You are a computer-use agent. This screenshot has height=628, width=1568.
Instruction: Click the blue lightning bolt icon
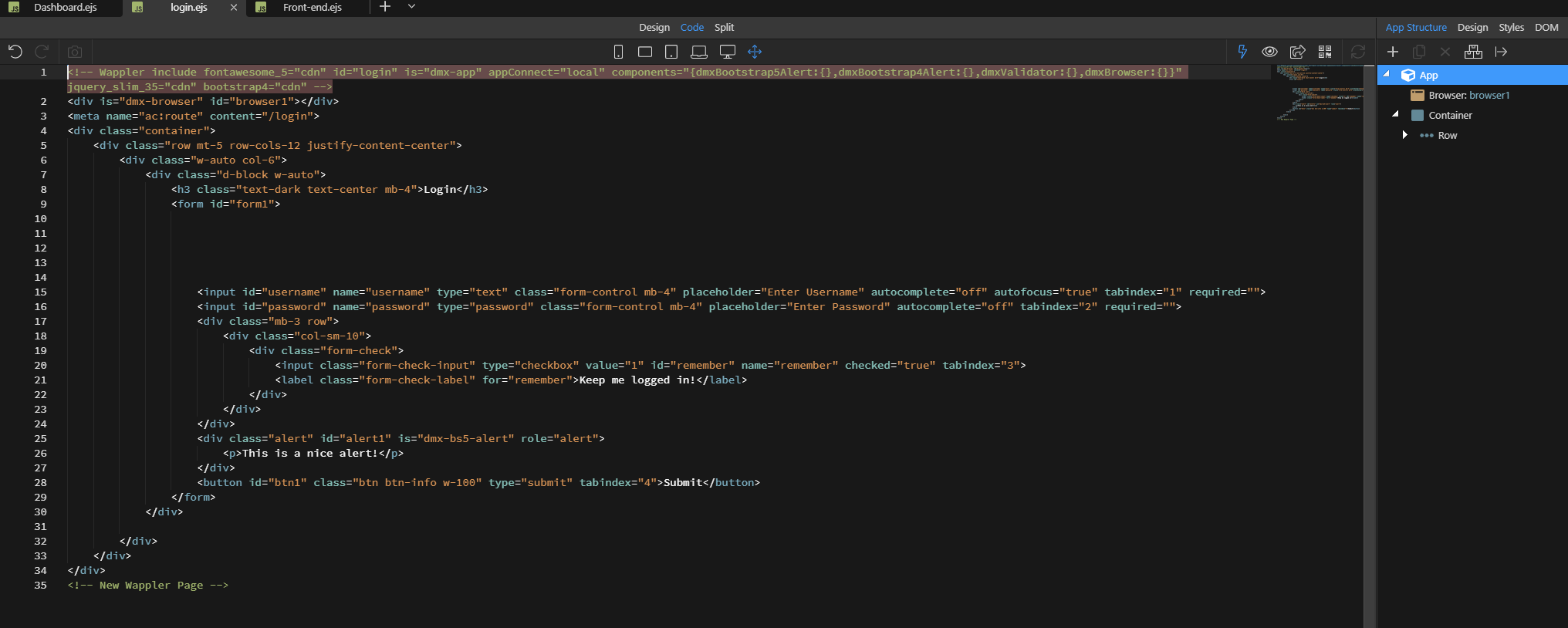point(1242,52)
